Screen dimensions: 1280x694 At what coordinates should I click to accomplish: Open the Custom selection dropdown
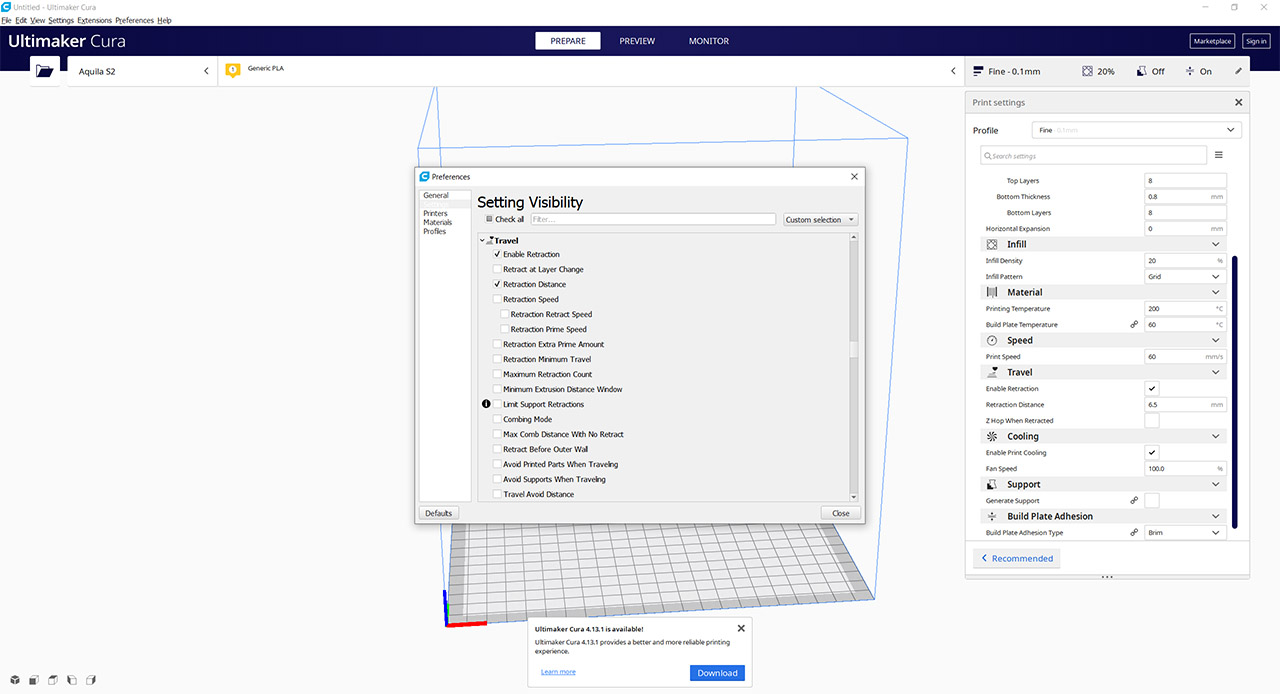point(820,219)
